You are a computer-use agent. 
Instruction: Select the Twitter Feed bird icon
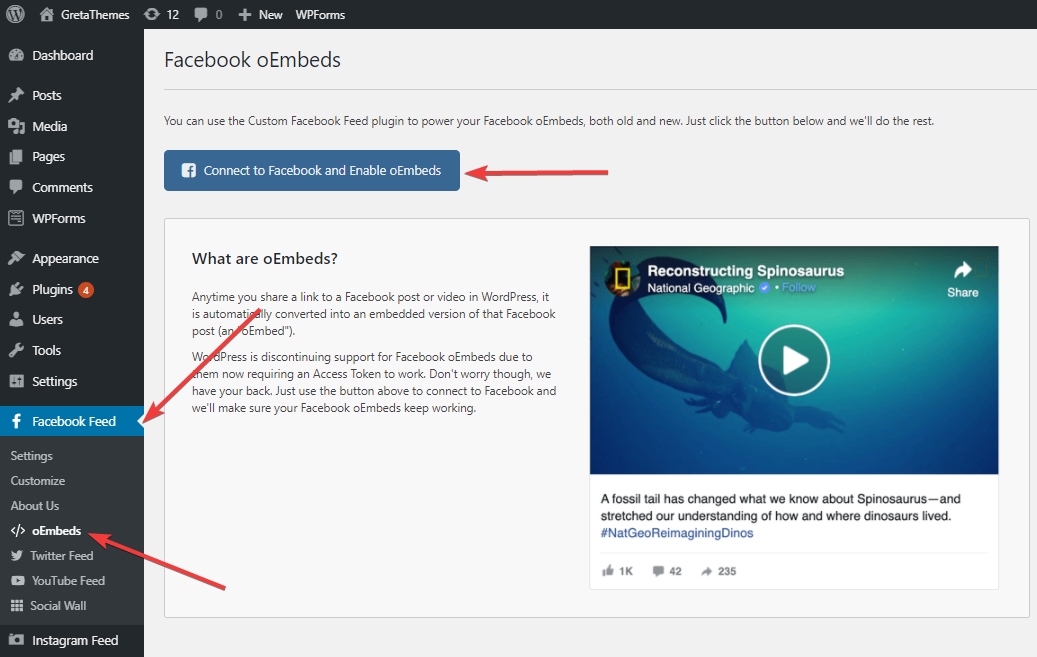pos(17,555)
